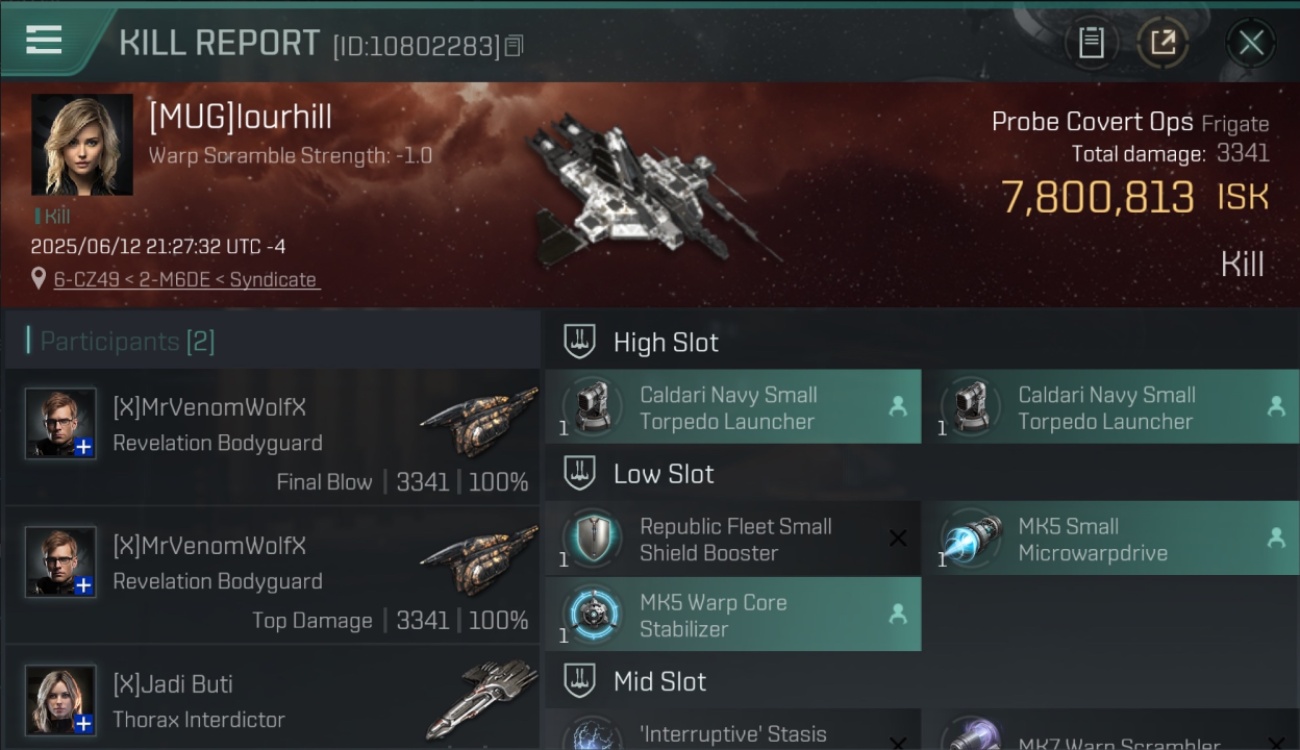Close the Kill Report window
Screen dimensions: 1300x750
point(1251,43)
